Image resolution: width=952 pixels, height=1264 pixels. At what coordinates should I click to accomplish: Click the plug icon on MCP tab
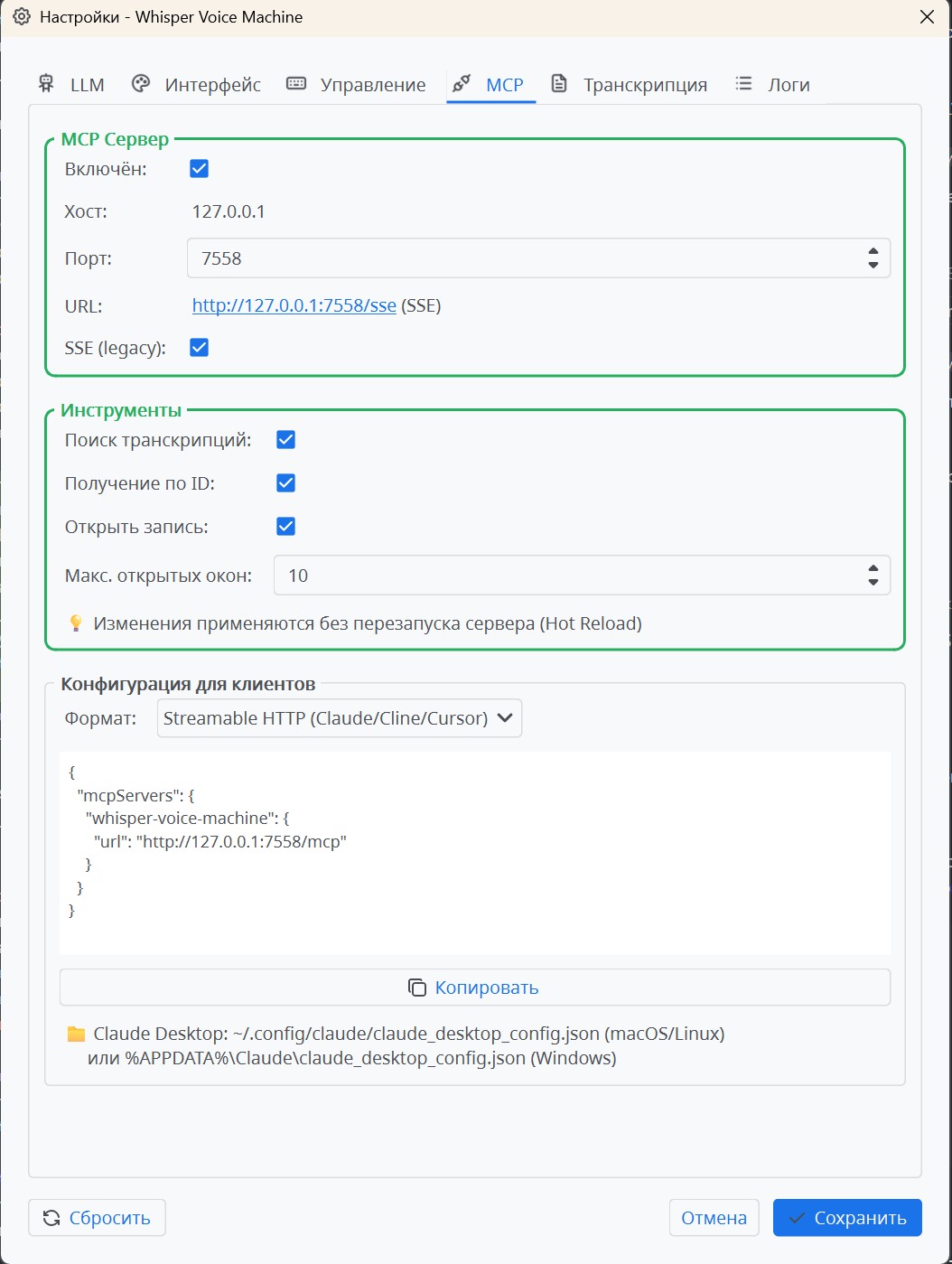[x=462, y=84]
